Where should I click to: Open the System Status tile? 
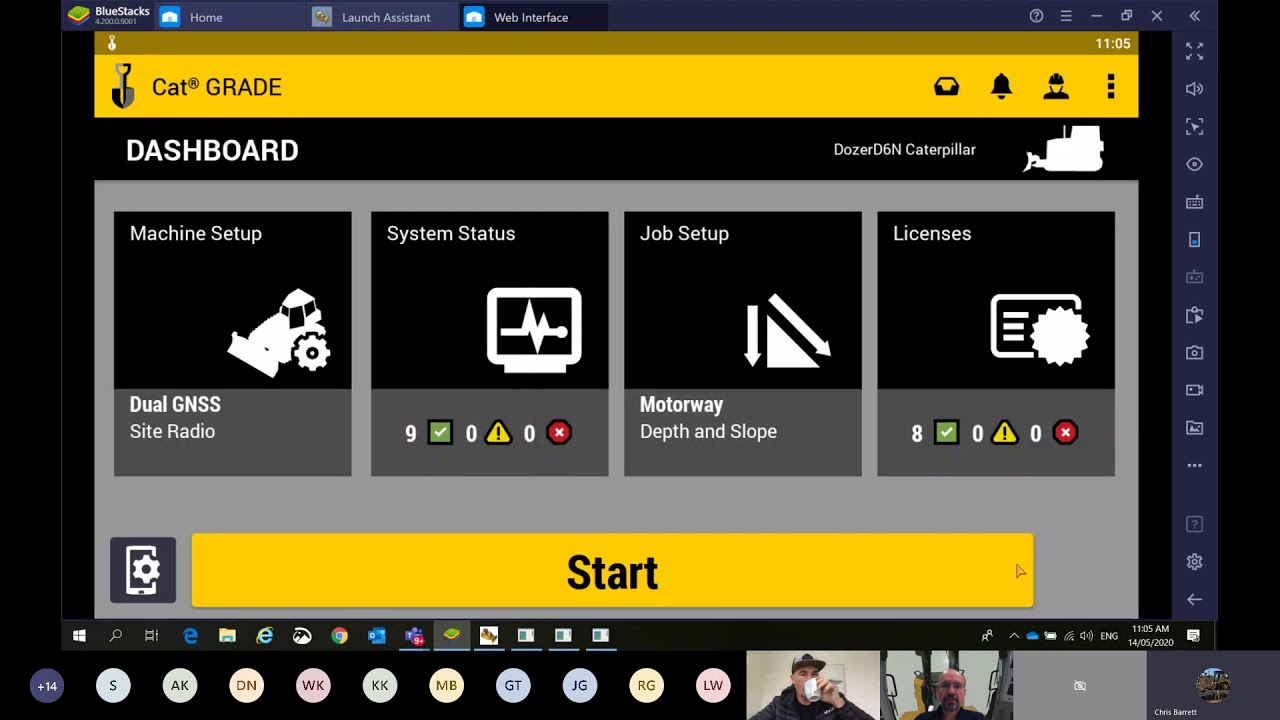click(490, 343)
